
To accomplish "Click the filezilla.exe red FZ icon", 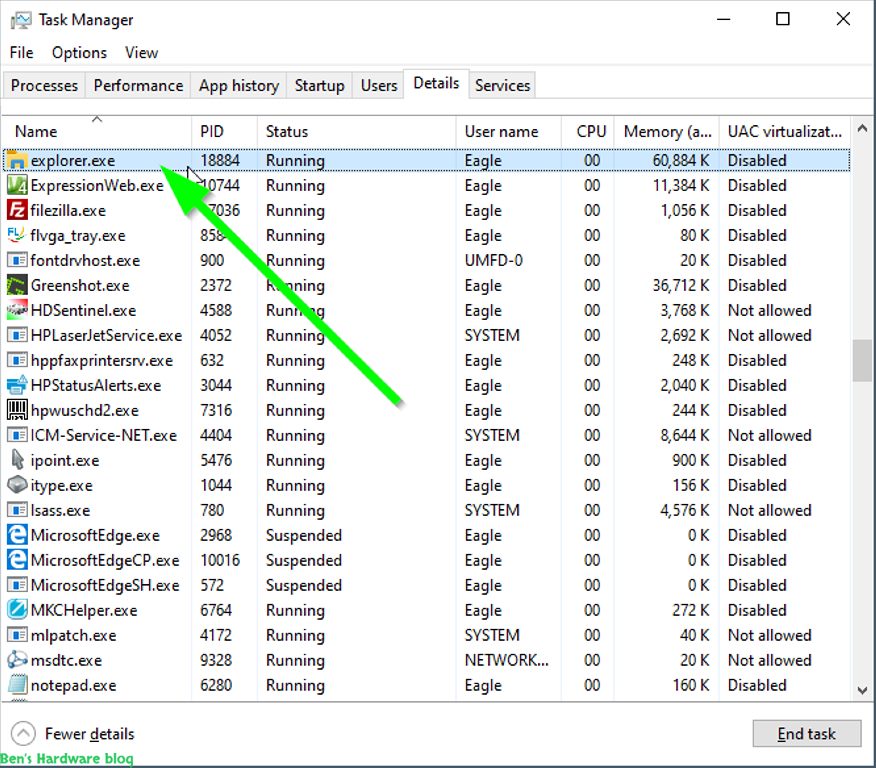I will [17, 211].
